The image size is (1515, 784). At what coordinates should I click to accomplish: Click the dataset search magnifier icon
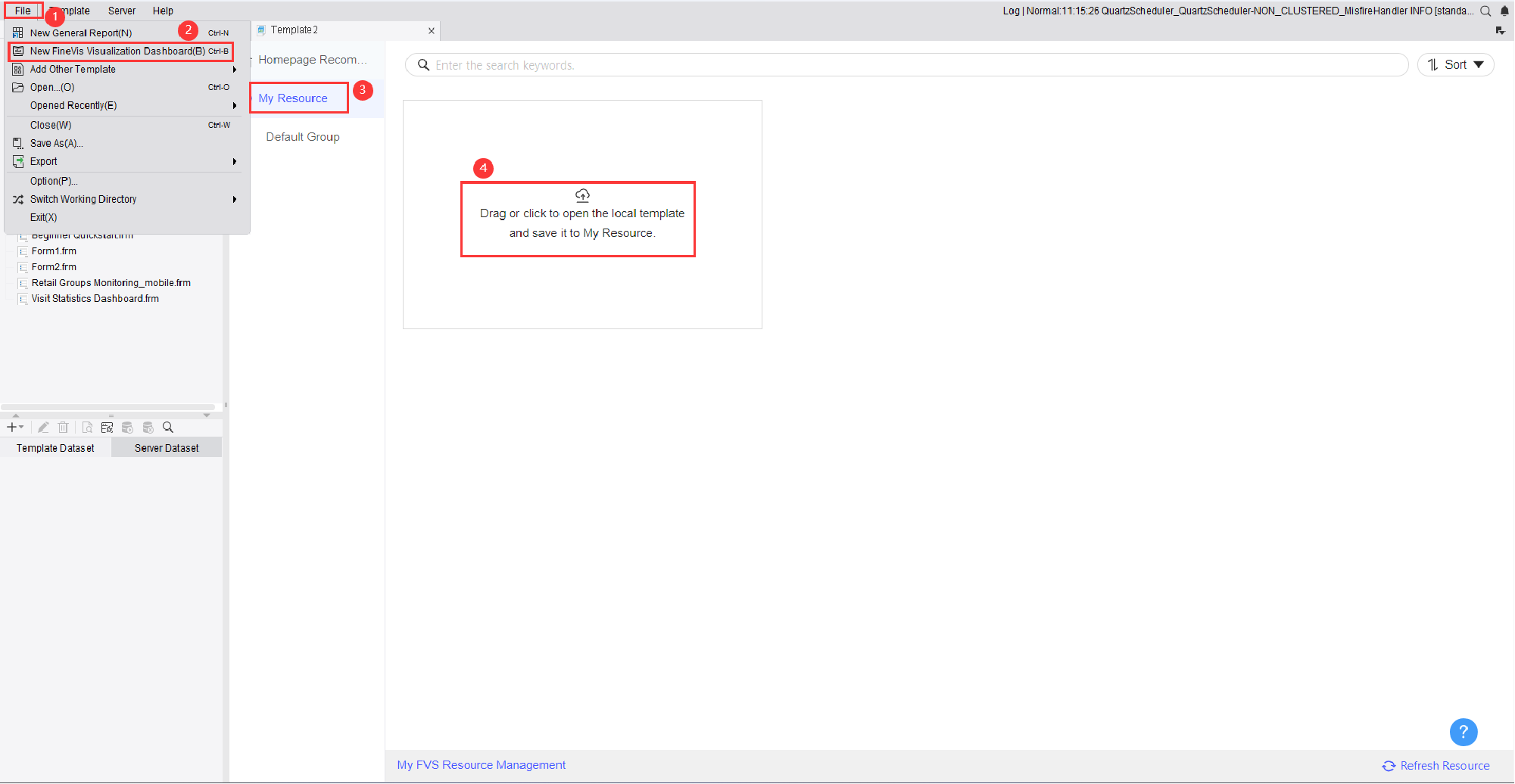[x=168, y=428]
